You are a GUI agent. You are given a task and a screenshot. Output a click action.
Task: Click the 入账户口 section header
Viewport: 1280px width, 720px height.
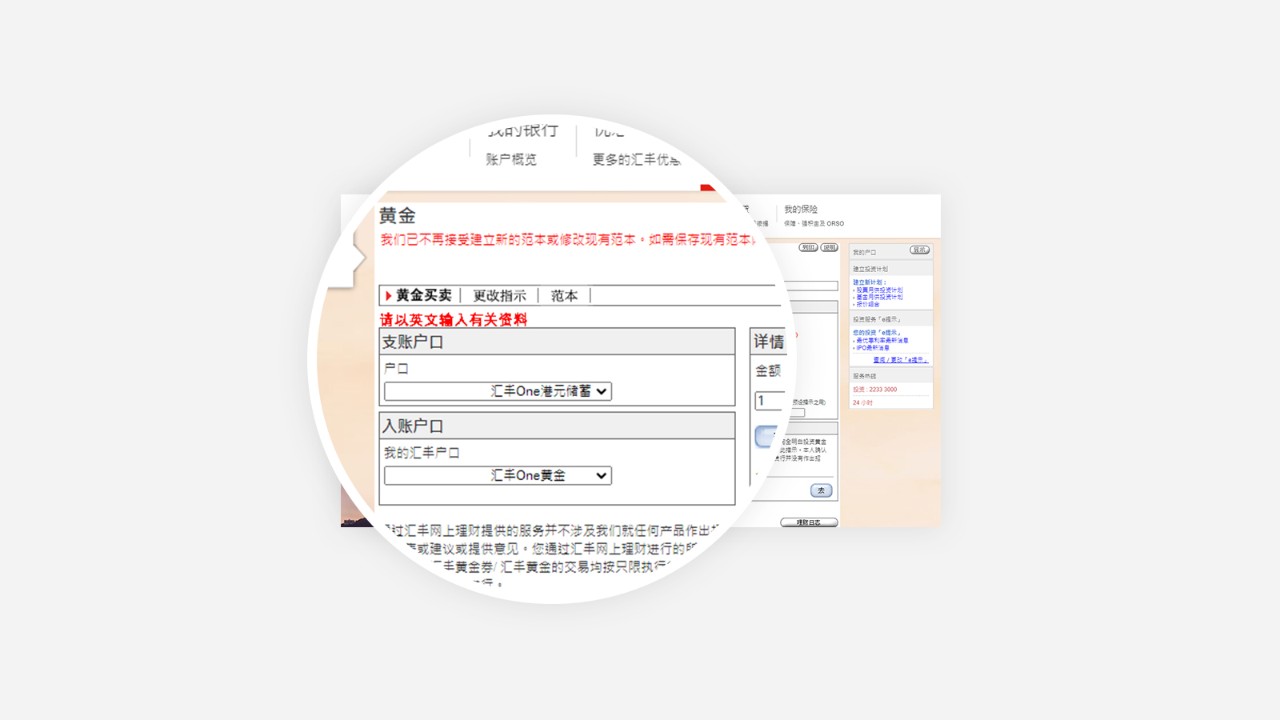pos(557,425)
